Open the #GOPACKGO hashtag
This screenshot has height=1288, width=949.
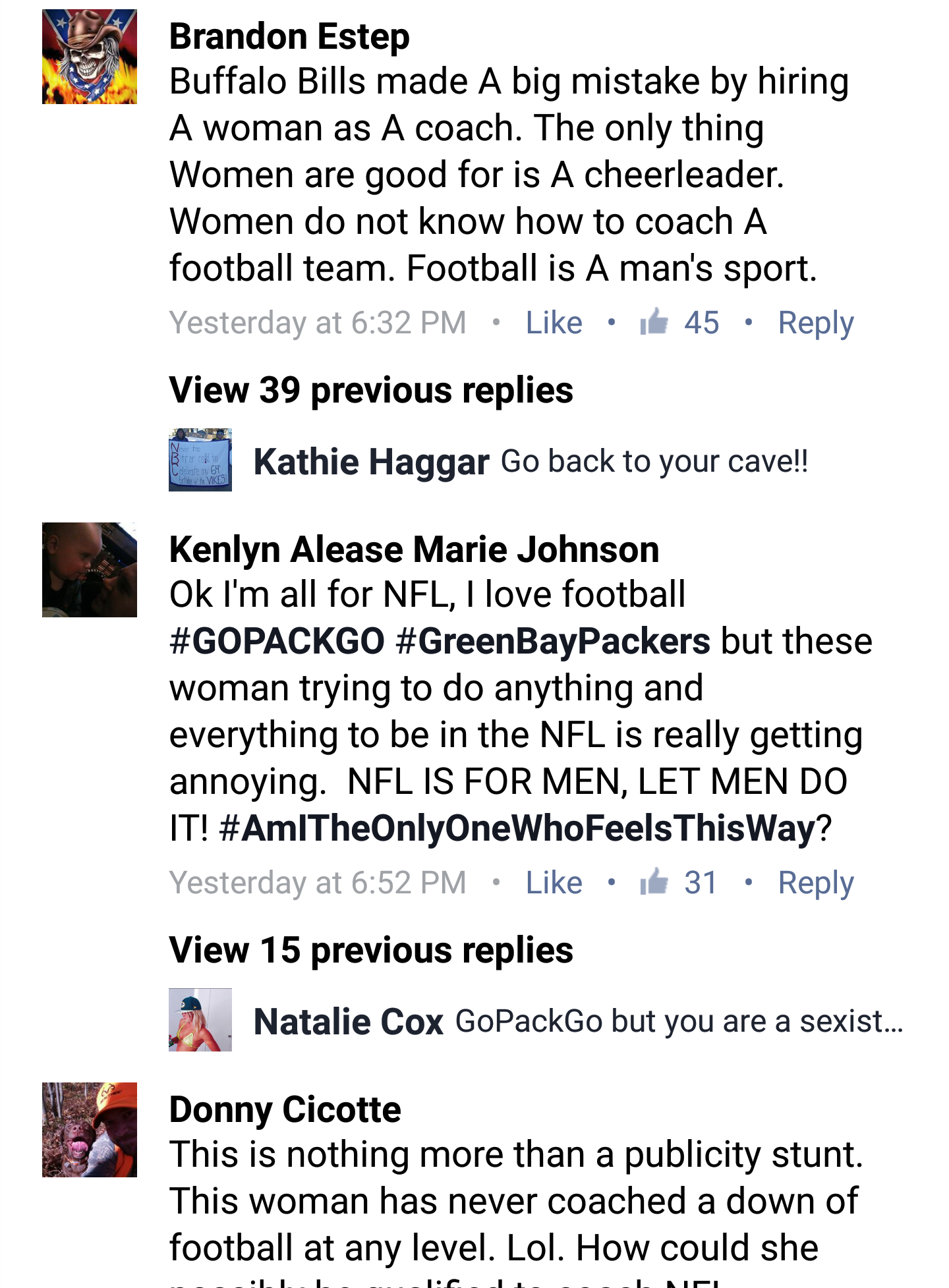point(277,641)
